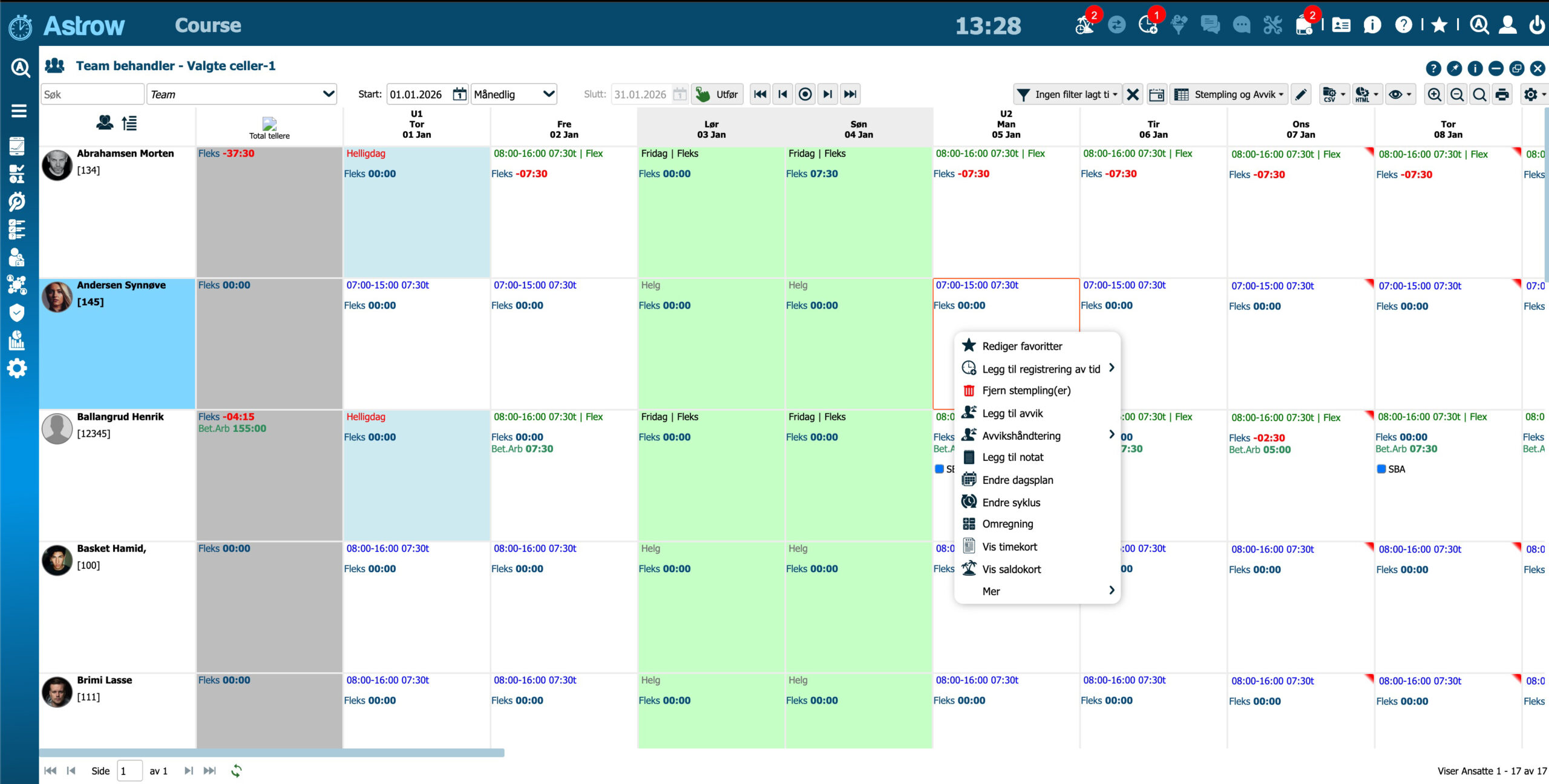Choose Endre dagsplan from context menu
The height and width of the screenshot is (784, 1549).
(1017, 480)
